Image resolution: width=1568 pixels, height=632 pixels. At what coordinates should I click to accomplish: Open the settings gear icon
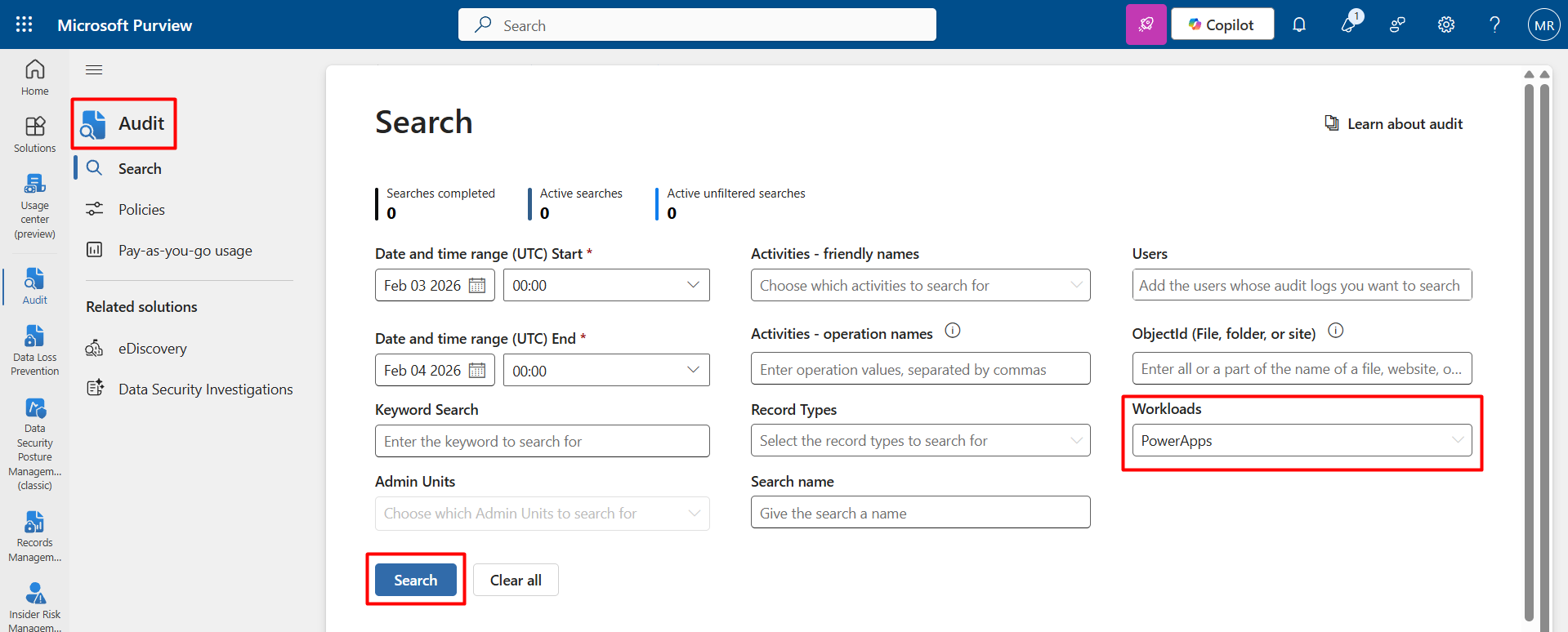[1446, 24]
